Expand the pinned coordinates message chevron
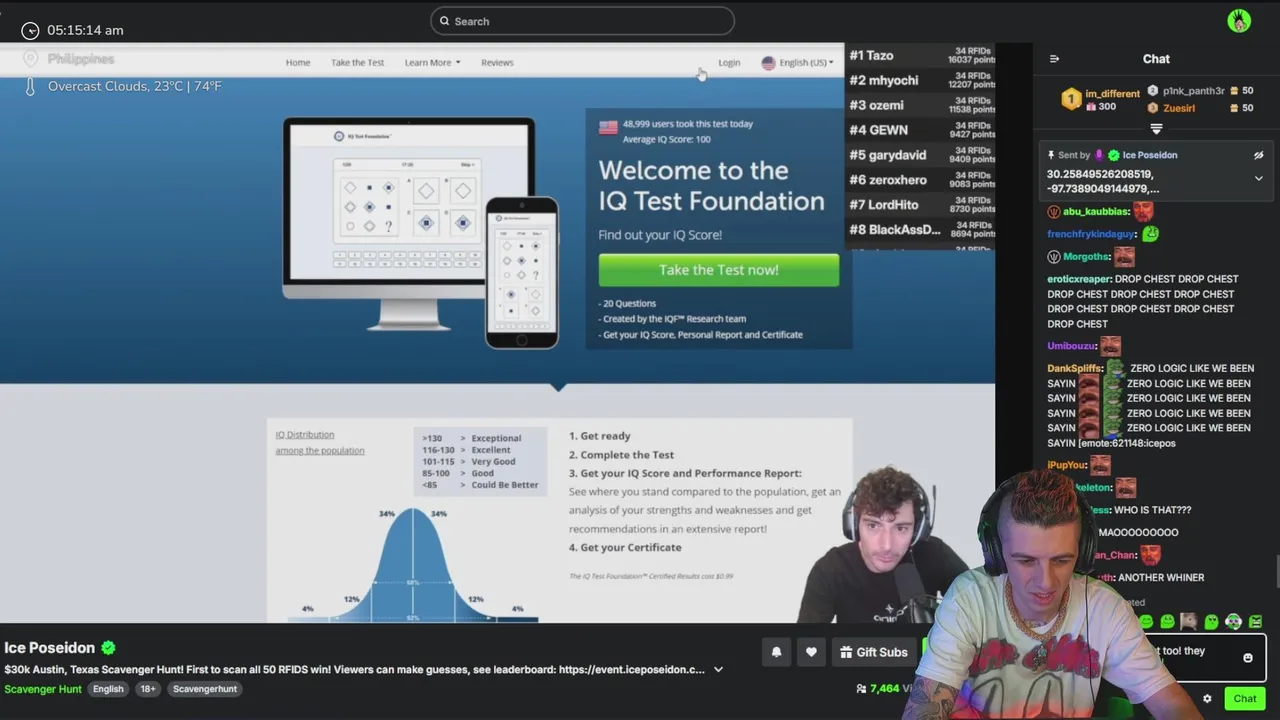1280x720 pixels. tap(1259, 179)
